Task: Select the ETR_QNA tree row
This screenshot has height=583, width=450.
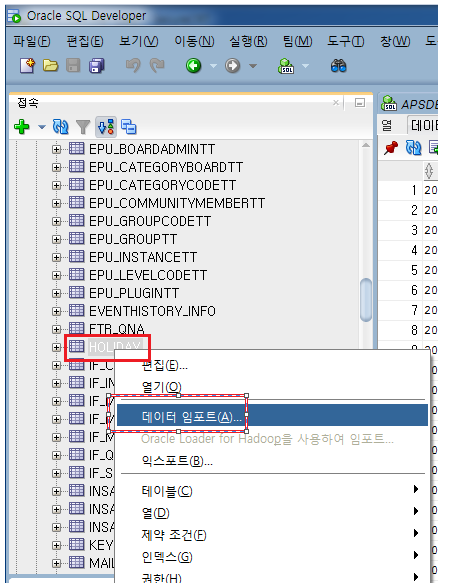Action: tap(116, 329)
